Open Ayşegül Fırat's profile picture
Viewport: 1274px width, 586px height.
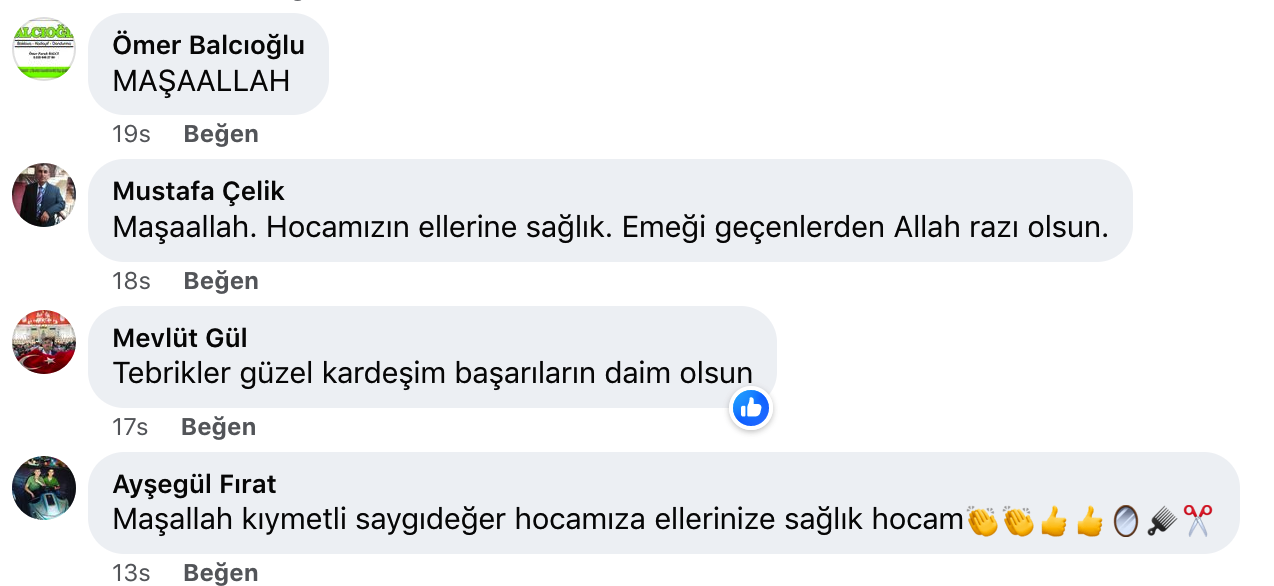click(x=44, y=488)
